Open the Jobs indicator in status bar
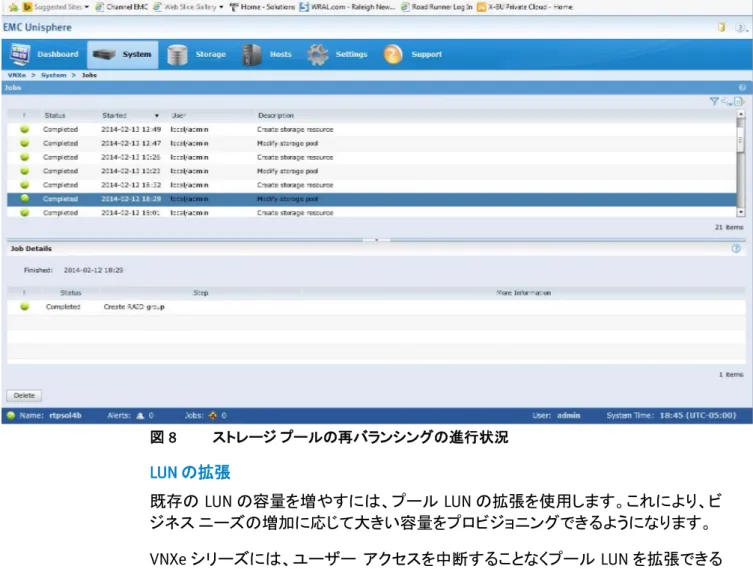Image resolution: width=753 pixels, height=569 pixels. (206, 416)
